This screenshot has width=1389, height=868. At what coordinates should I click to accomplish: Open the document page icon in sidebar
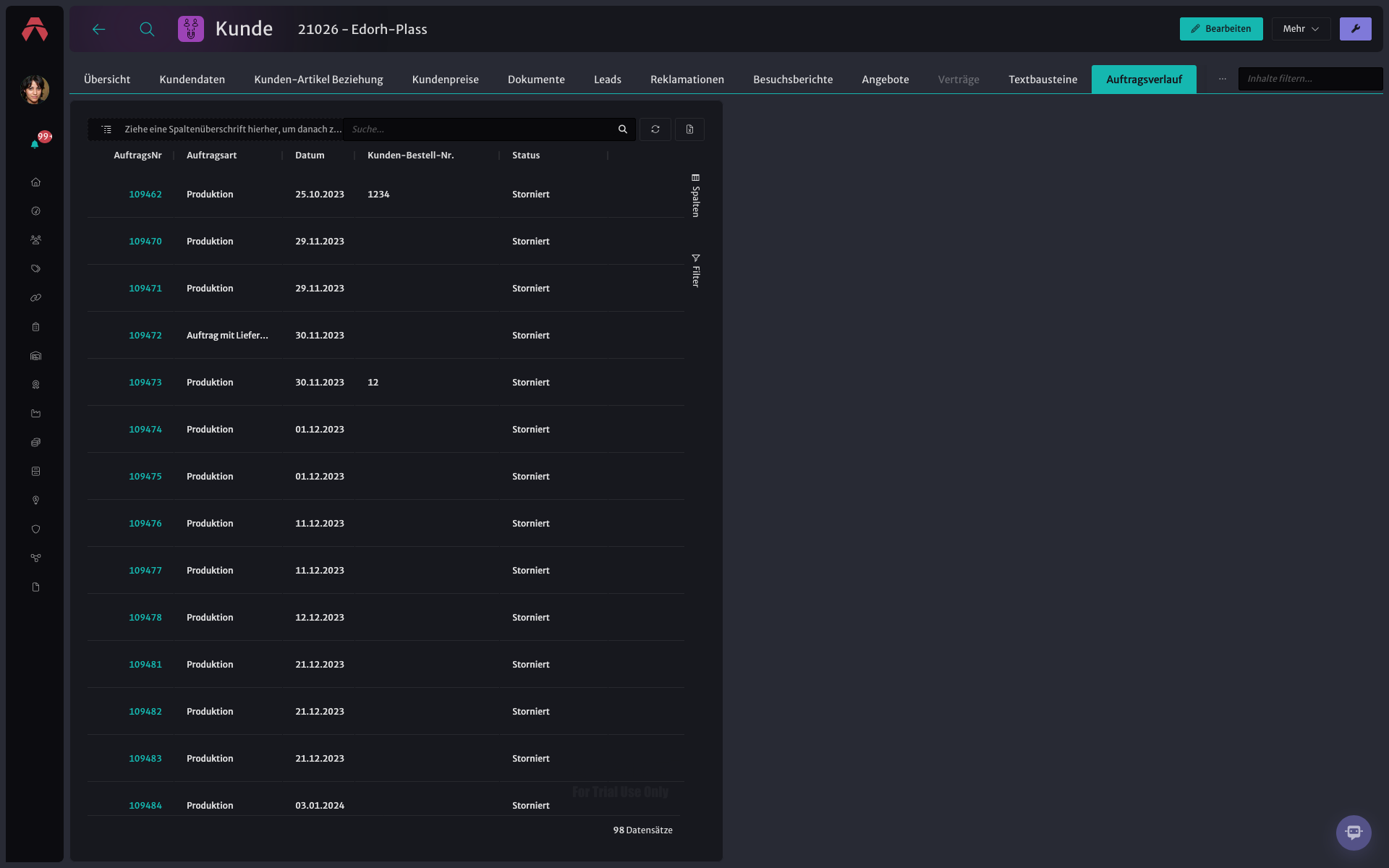point(35,587)
